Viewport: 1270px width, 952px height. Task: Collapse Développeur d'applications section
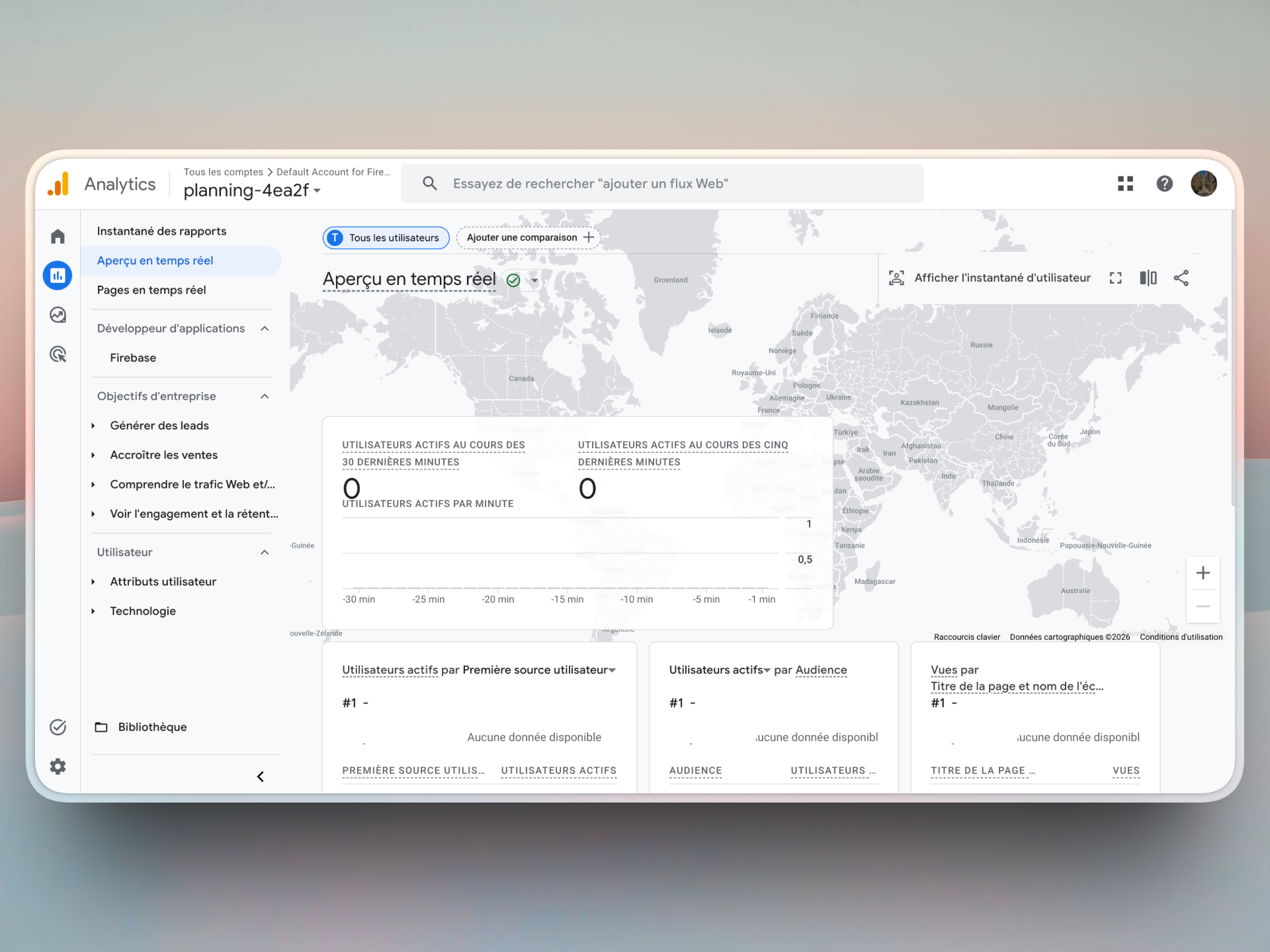[x=265, y=329]
